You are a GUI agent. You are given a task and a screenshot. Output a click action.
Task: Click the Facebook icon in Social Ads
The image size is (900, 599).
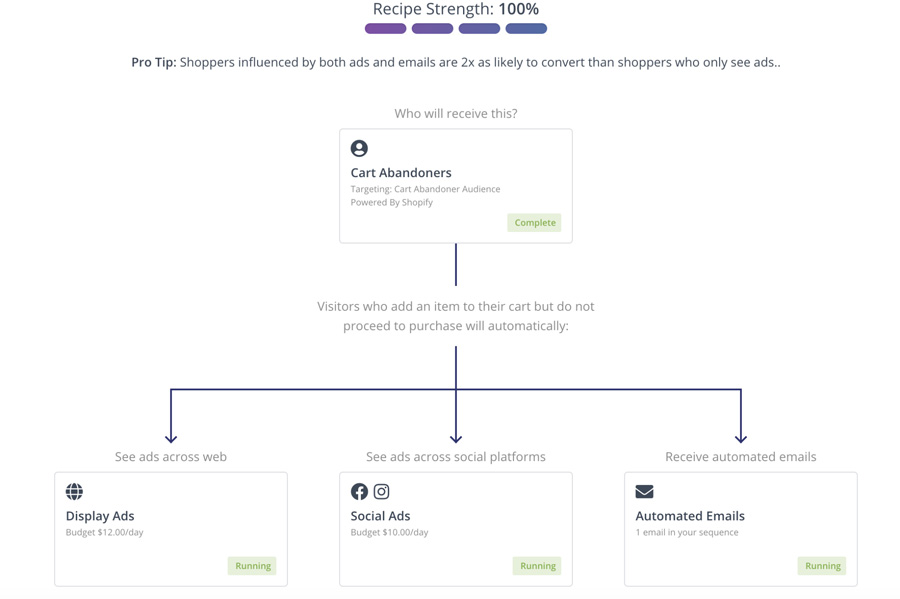click(x=359, y=491)
